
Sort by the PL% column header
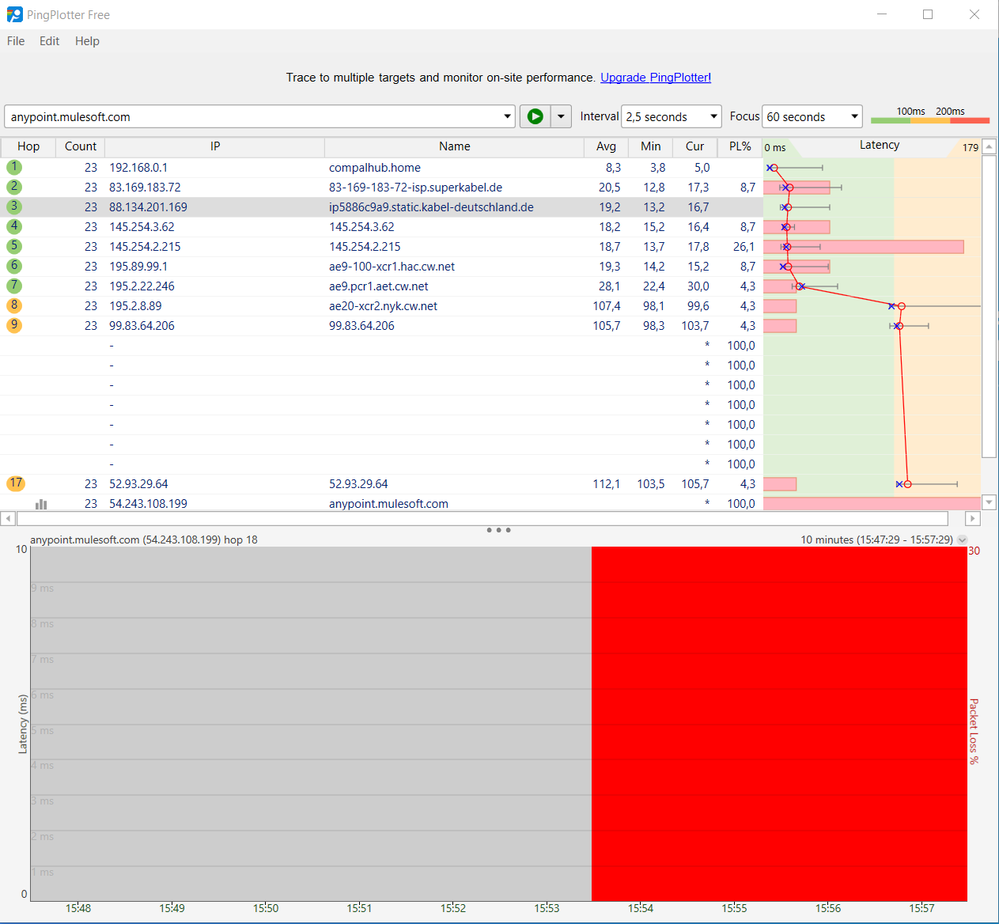pyautogui.click(x=740, y=147)
